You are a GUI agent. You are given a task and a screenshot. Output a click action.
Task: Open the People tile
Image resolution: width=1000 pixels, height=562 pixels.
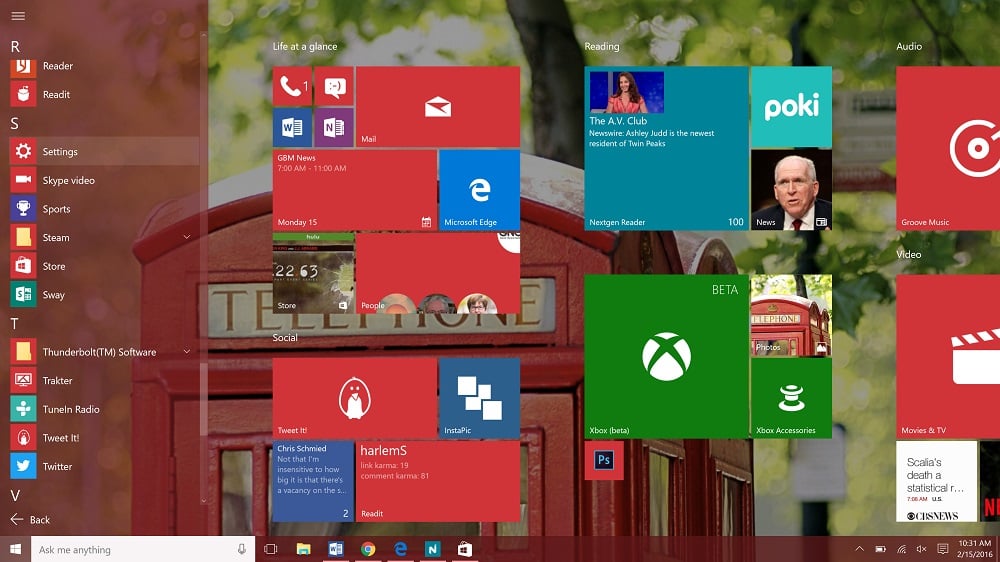[438, 273]
